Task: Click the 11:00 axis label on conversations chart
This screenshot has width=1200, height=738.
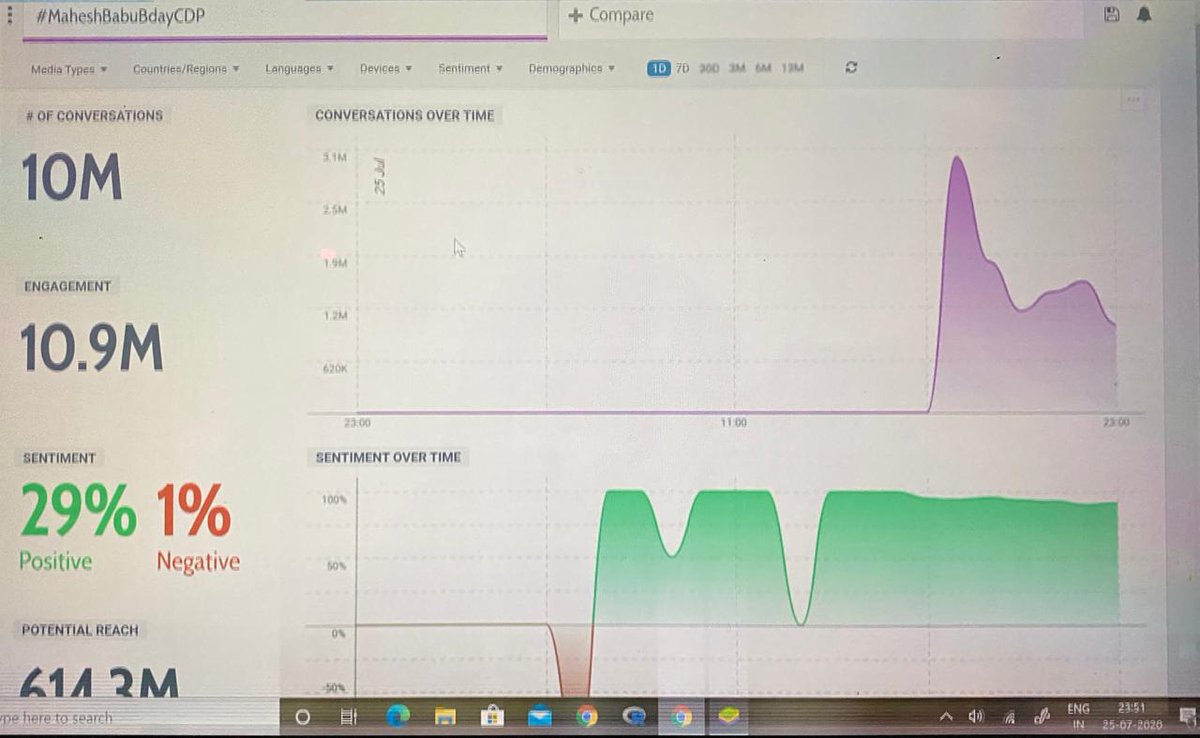Action: point(733,423)
